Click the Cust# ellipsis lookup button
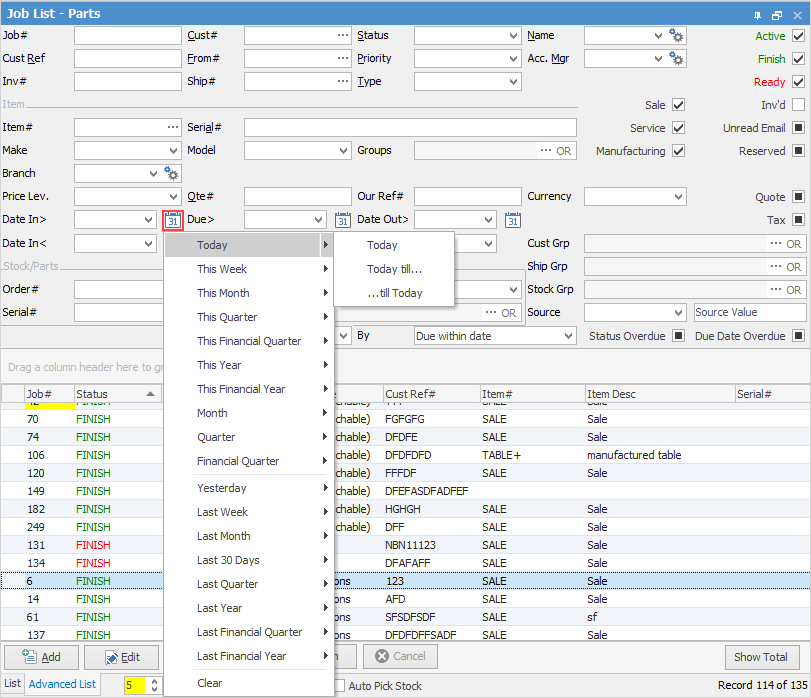Image resolution: width=811 pixels, height=698 pixels. tap(342, 36)
